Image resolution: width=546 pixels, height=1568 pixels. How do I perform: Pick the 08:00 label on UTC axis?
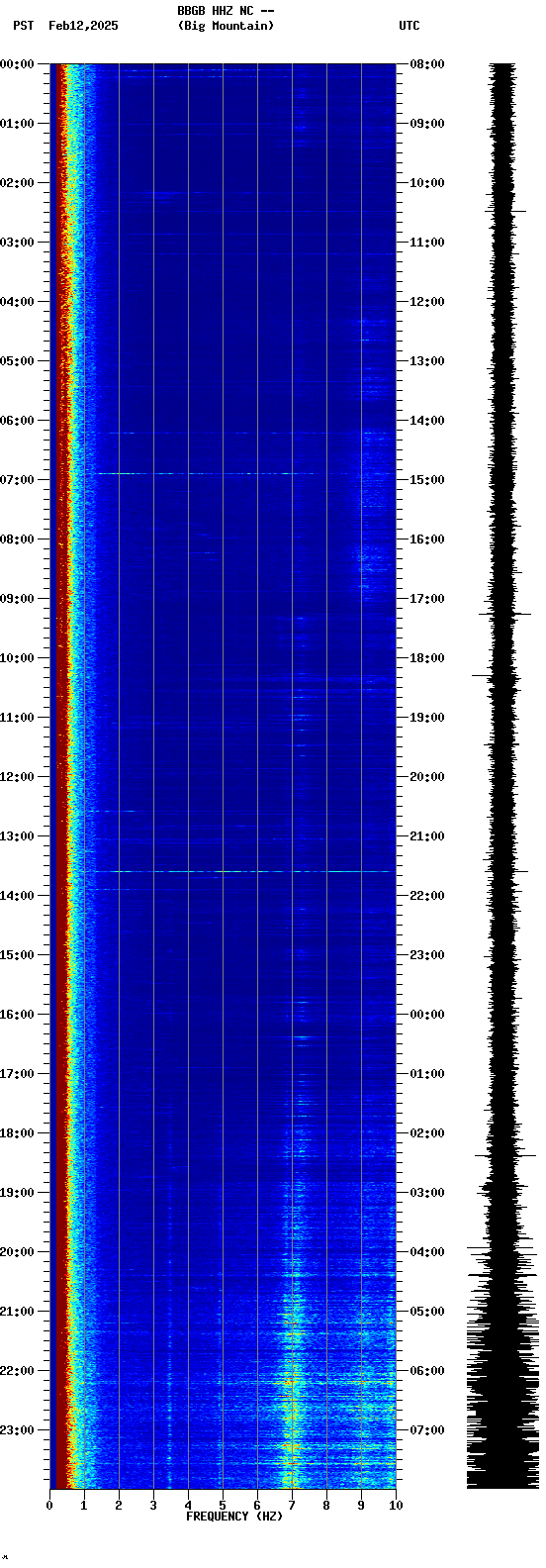427,64
